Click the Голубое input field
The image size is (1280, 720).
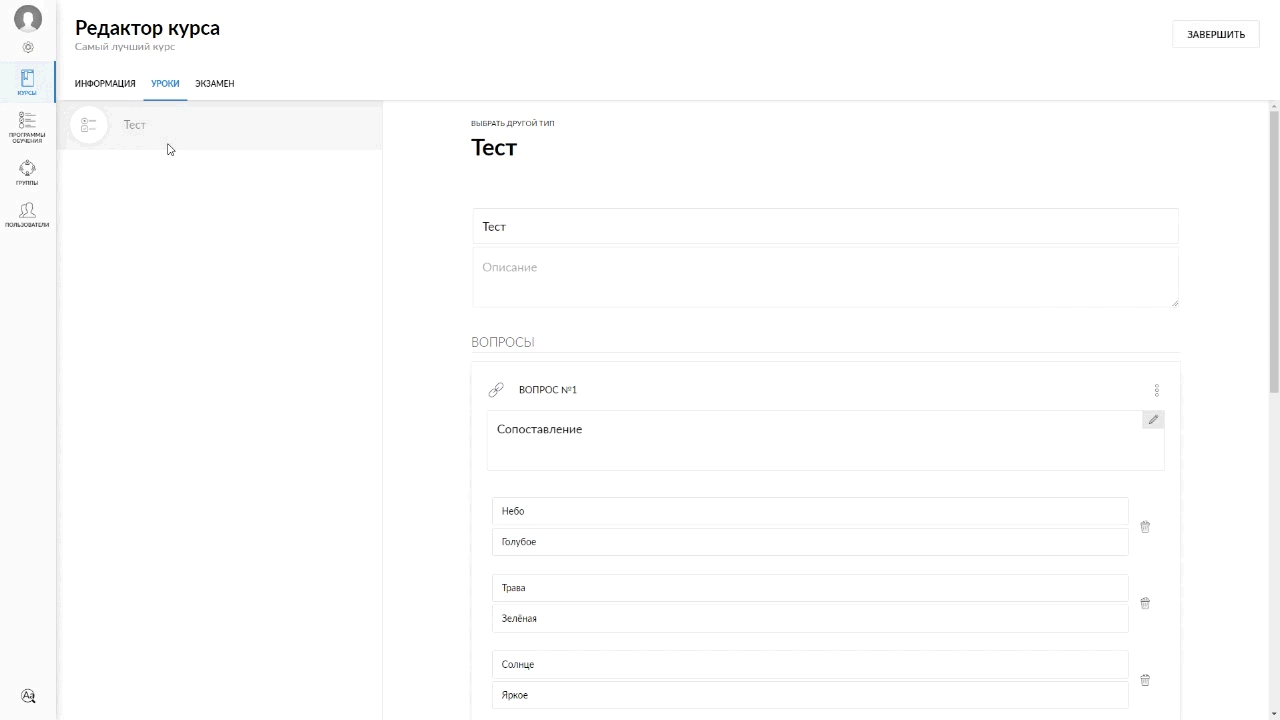(810, 542)
